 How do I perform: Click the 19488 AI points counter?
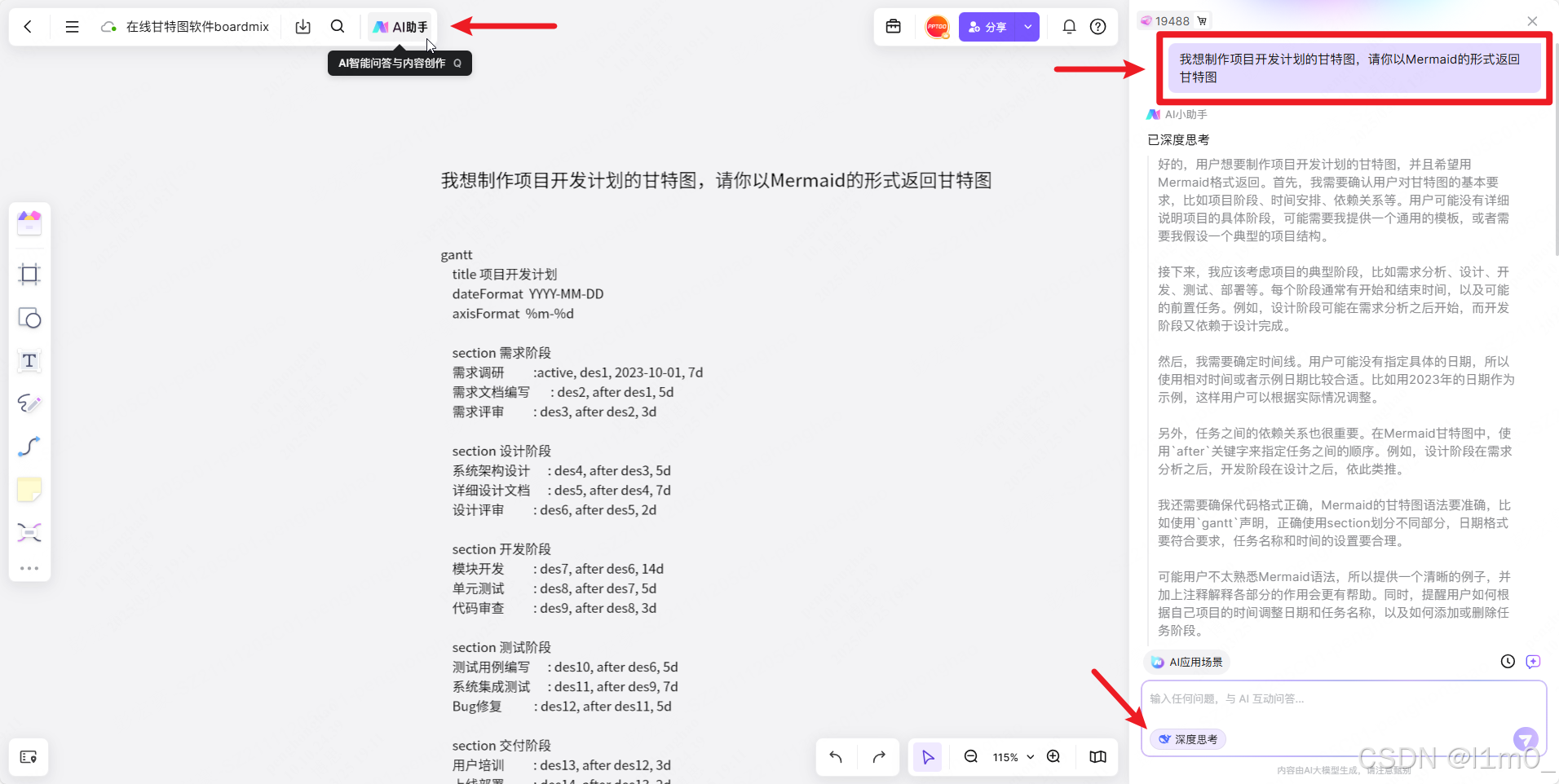[x=1174, y=21]
